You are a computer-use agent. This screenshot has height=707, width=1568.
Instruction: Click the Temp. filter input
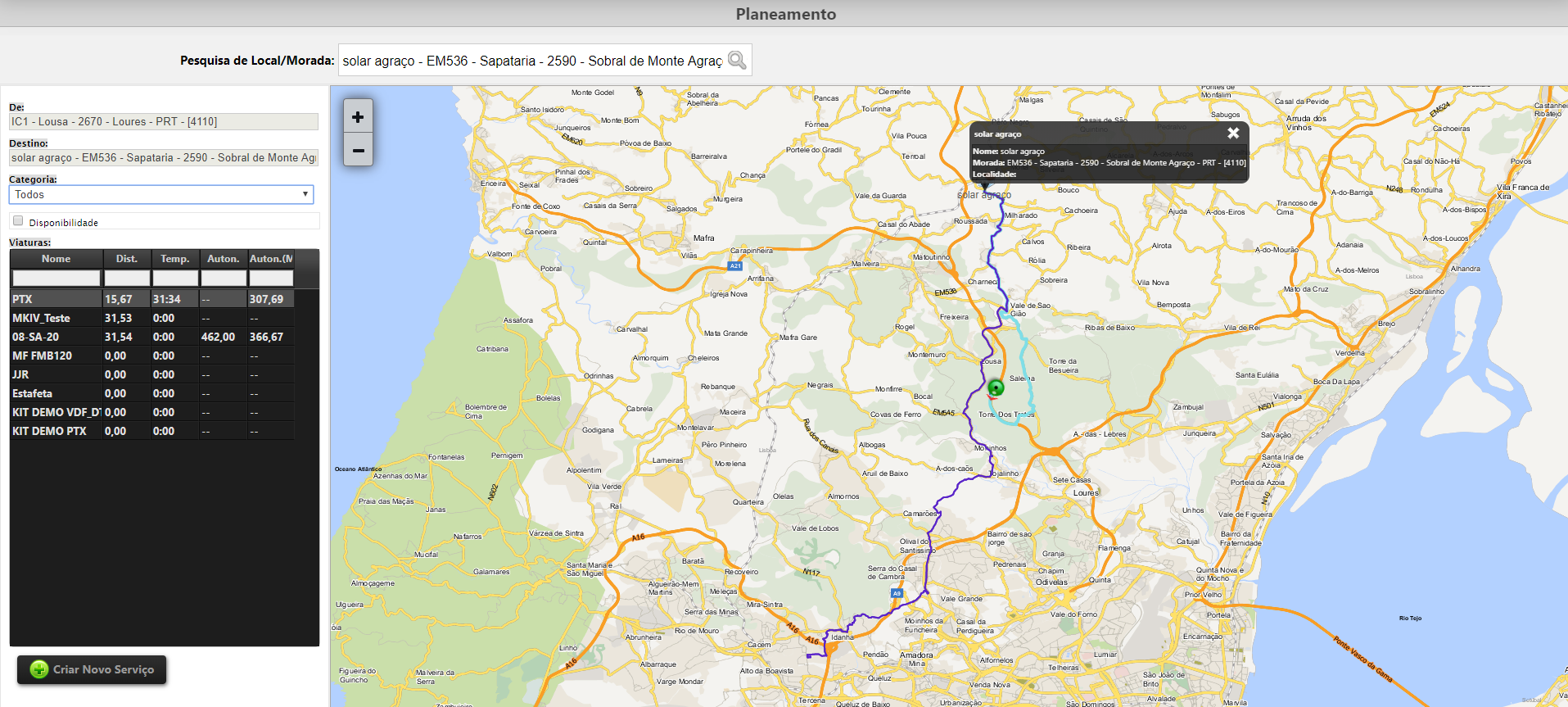coord(174,279)
